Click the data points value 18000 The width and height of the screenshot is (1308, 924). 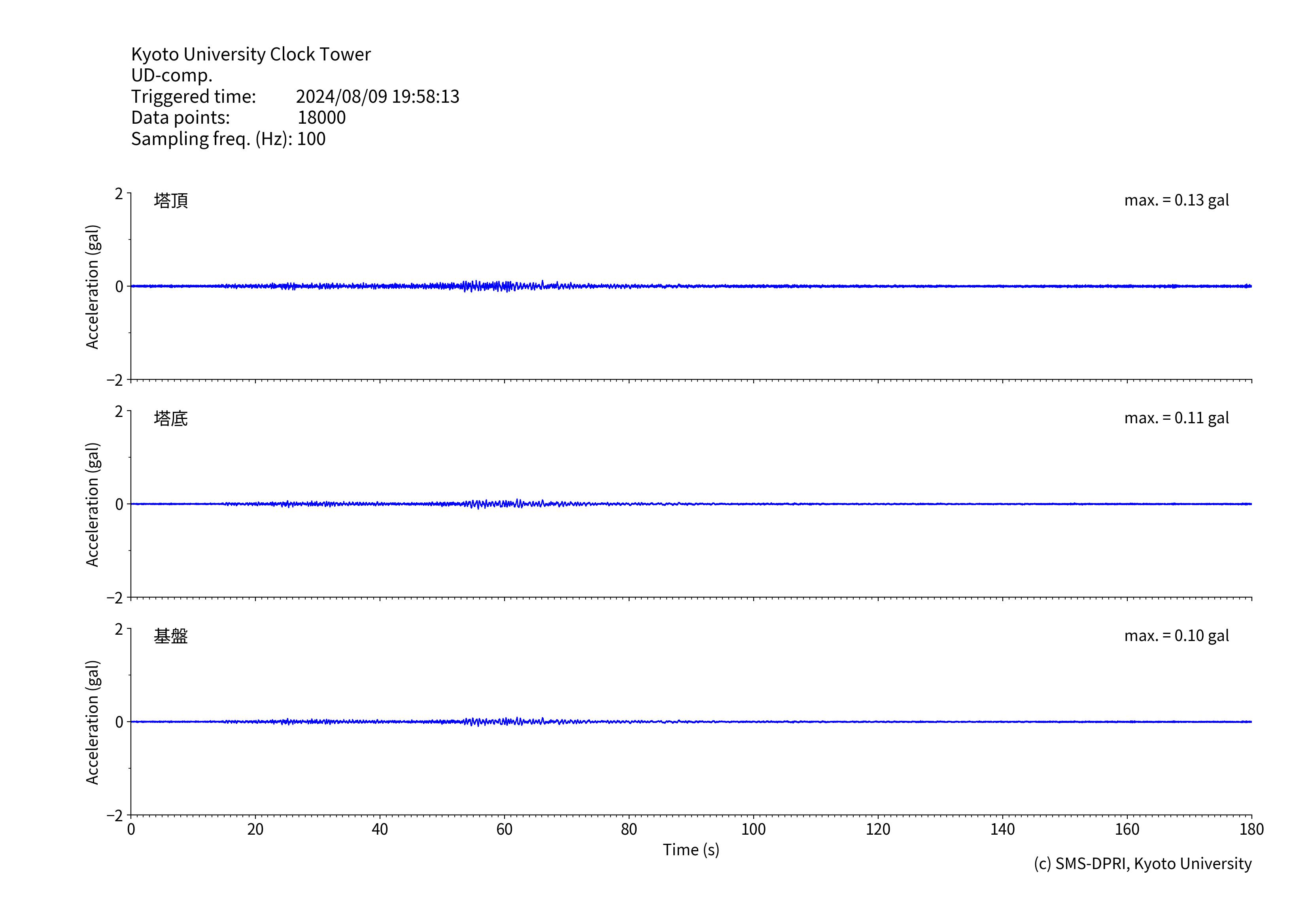pyautogui.click(x=321, y=117)
